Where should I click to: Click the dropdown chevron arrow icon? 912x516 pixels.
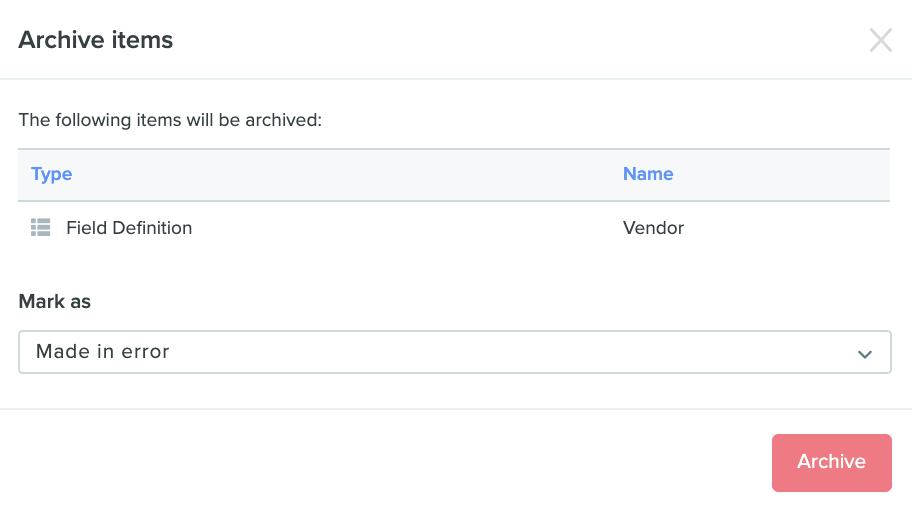tap(865, 354)
